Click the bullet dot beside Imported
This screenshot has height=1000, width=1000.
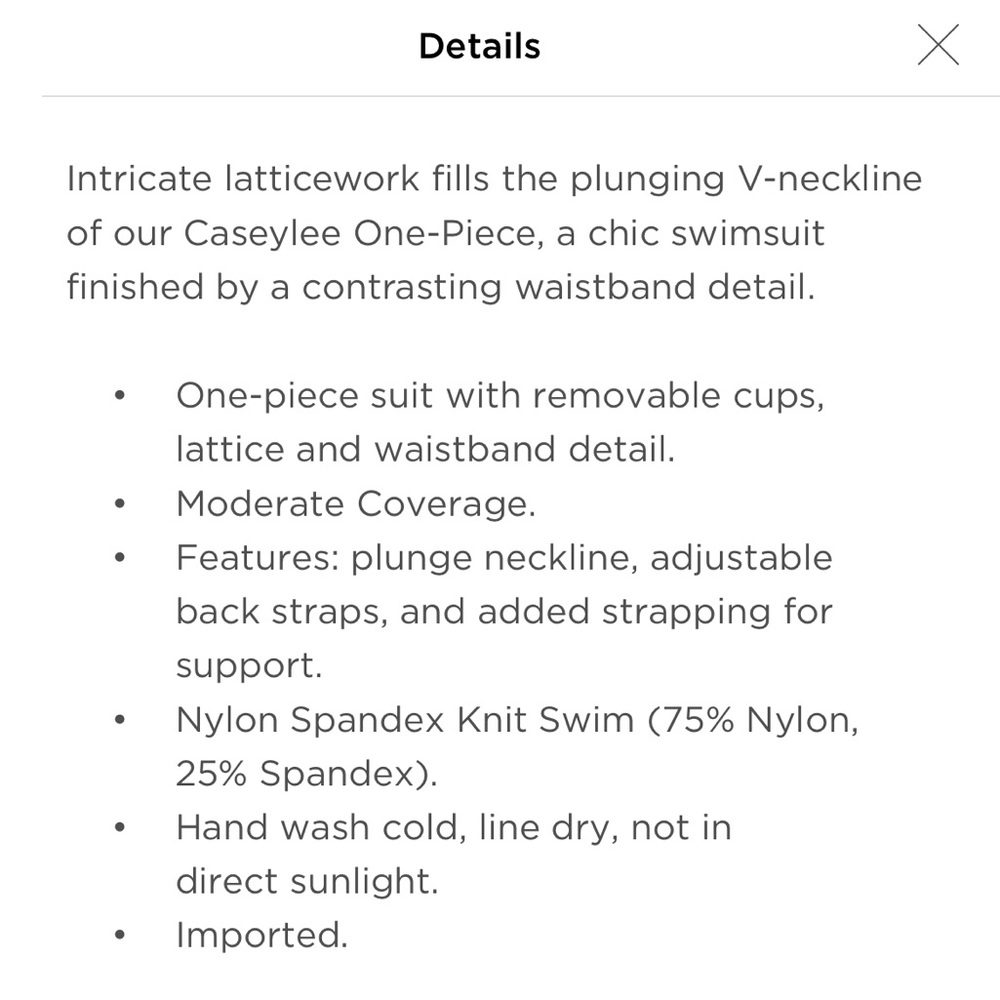(x=120, y=936)
